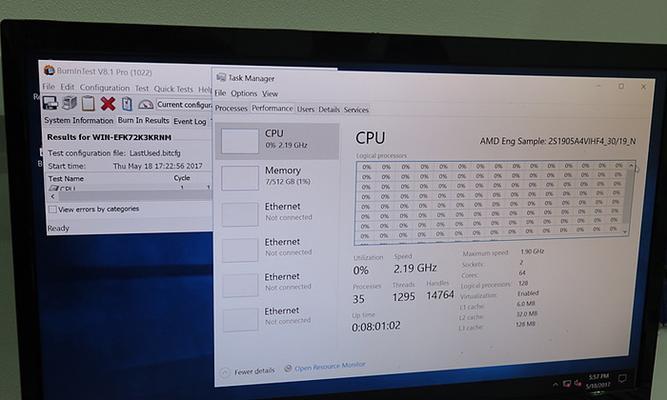
Task: Open Resource Monitor link
Action: 330,366
